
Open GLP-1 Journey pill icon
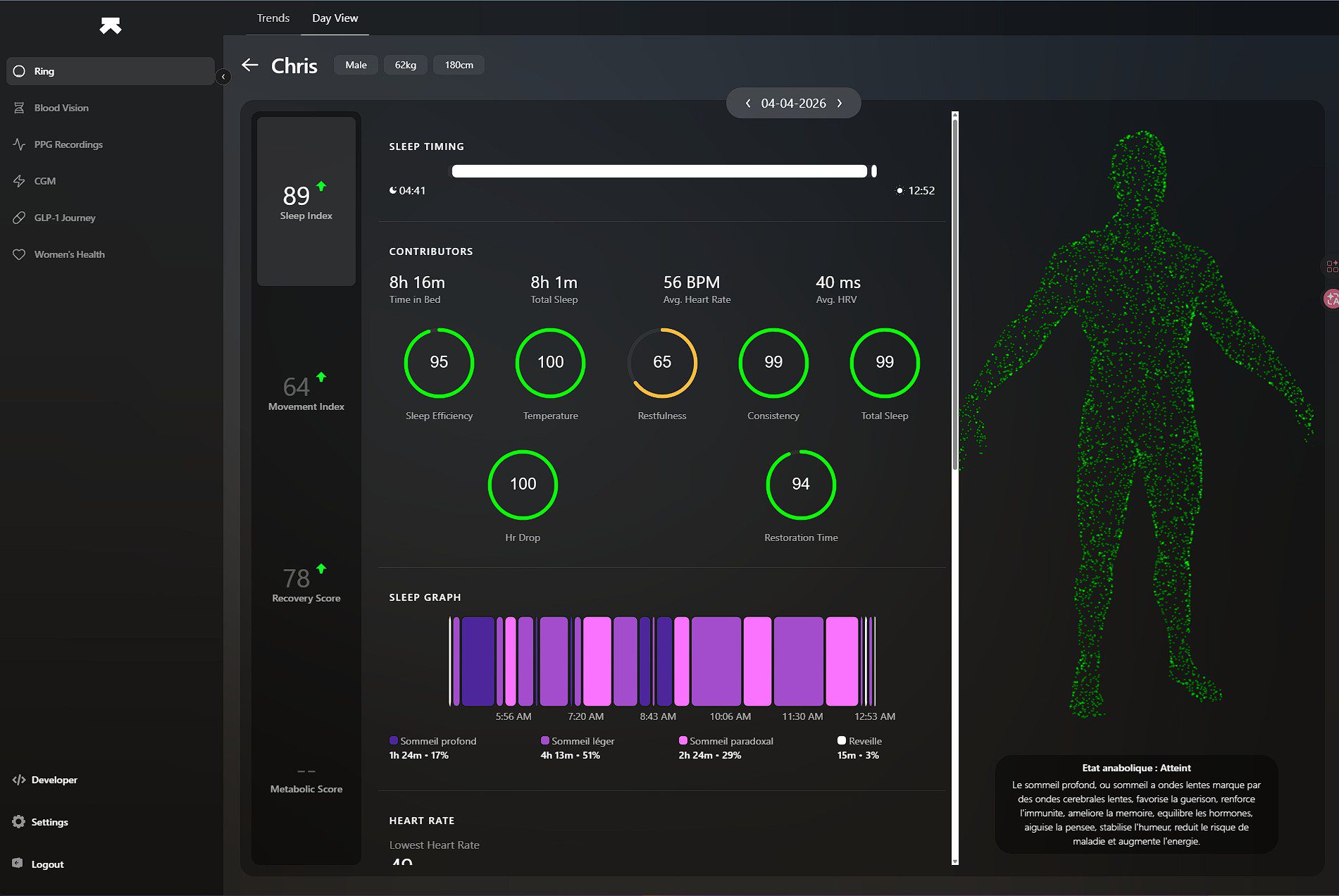(x=20, y=218)
